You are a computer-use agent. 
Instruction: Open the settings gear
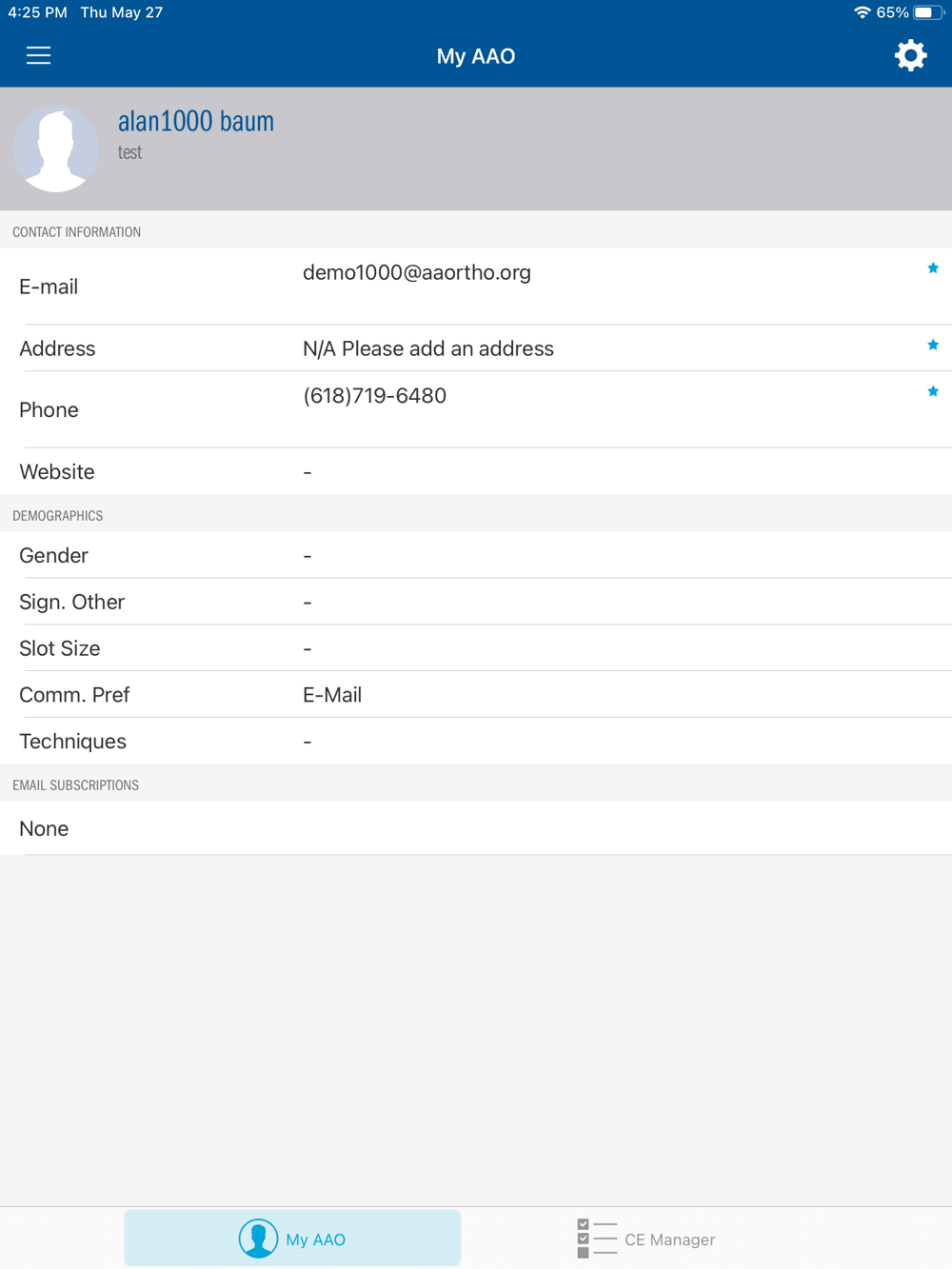(910, 55)
